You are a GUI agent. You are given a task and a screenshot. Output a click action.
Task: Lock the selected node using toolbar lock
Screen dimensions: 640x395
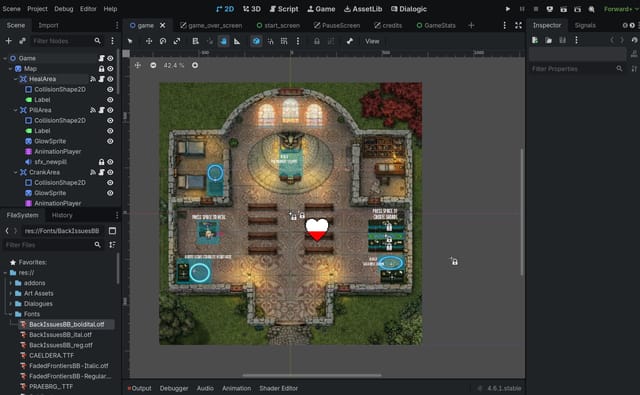pyautogui.click(x=317, y=41)
